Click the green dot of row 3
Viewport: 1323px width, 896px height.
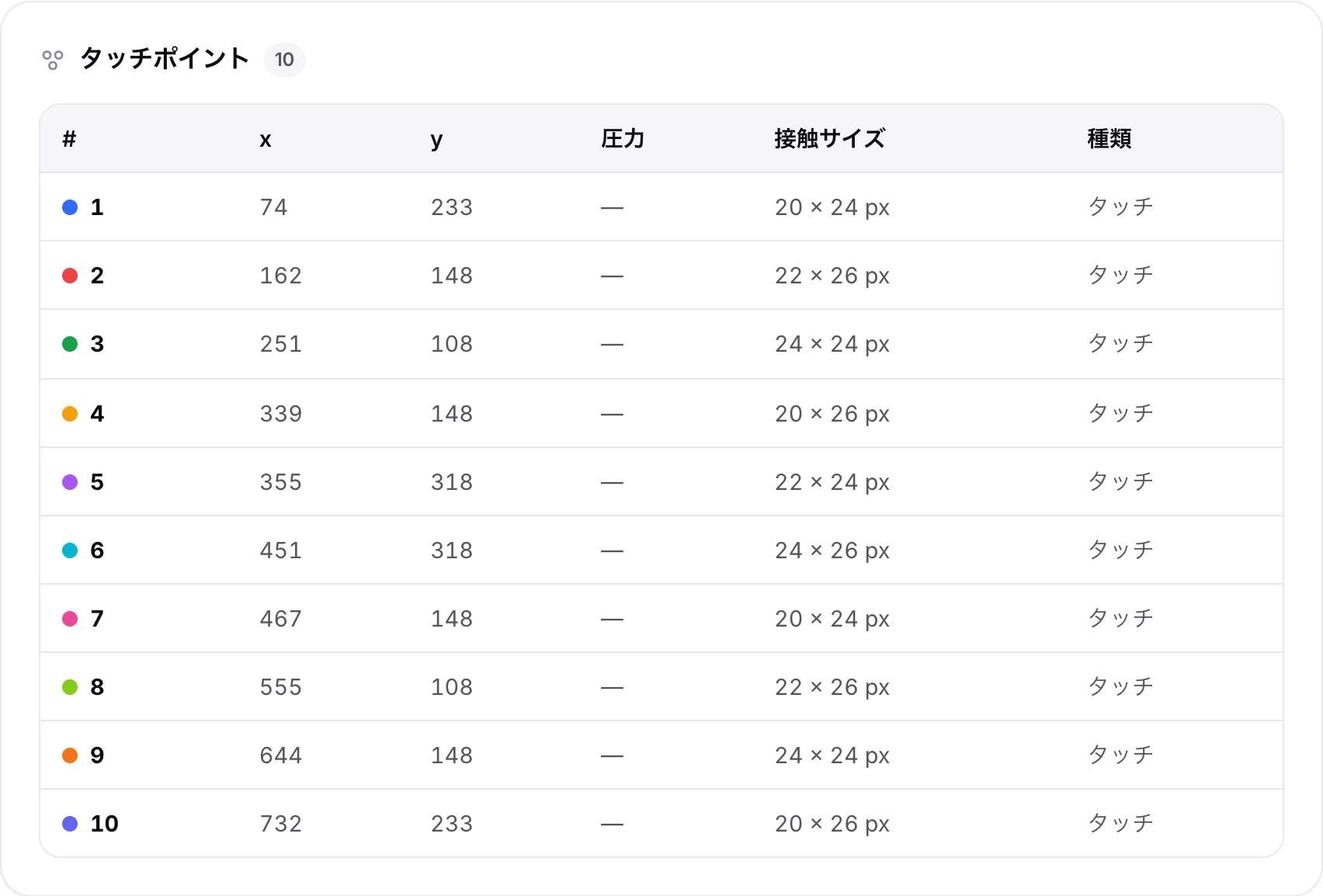pyautogui.click(x=70, y=344)
